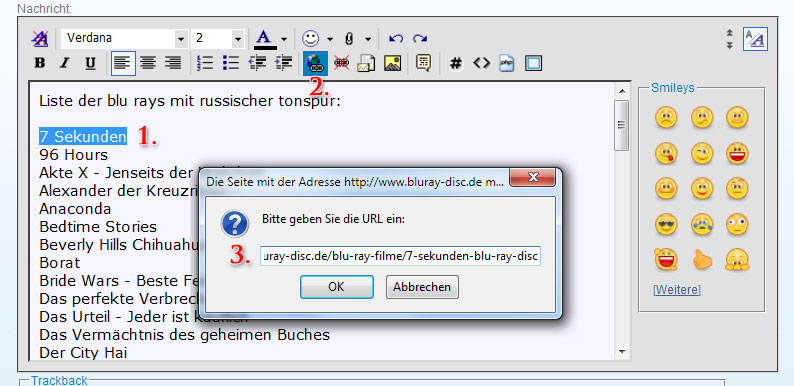Click the highlighted text '7 Sekunden'
Screen dimensions: 794x386
[x=83, y=137]
